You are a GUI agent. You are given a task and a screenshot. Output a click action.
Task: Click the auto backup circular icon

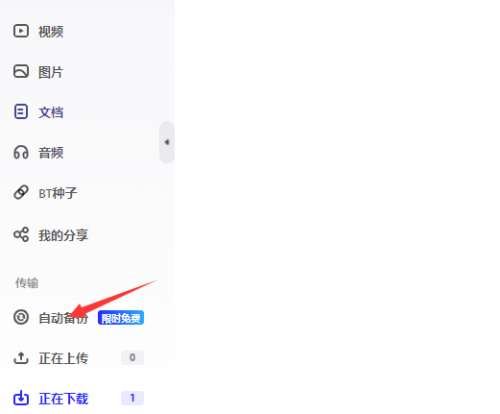pyautogui.click(x=21, y=317)
